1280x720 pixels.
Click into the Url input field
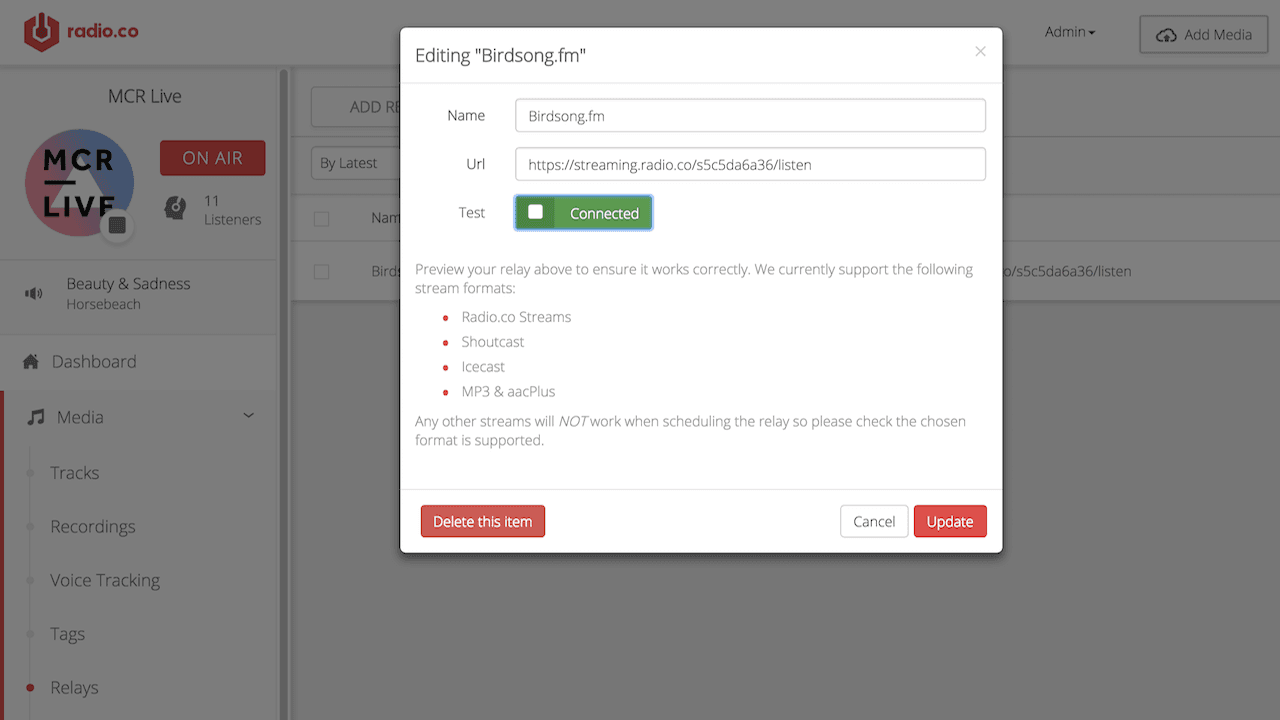pyautogui.click(x=750, y=164)
